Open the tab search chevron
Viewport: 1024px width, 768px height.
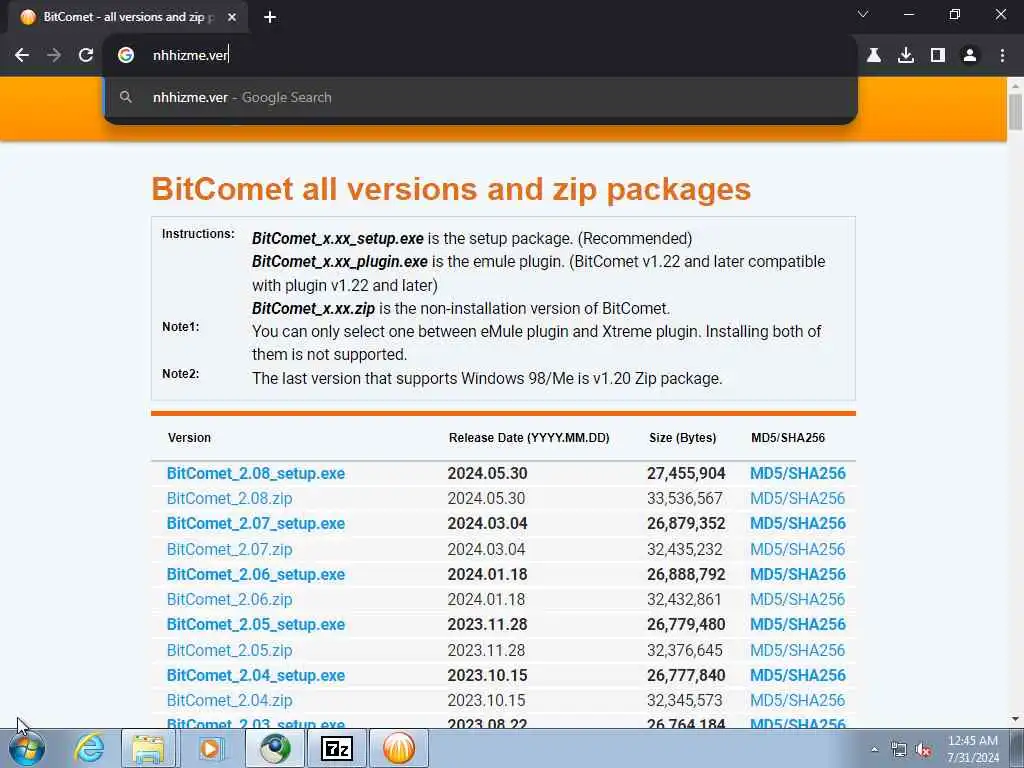coord(863,14)
